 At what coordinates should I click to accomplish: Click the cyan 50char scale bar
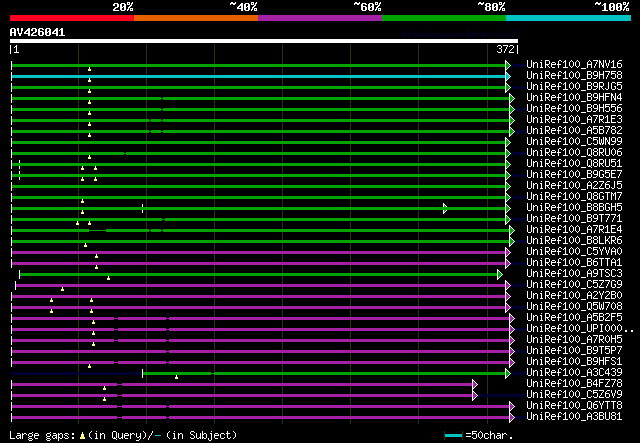[x=454, y=436]
